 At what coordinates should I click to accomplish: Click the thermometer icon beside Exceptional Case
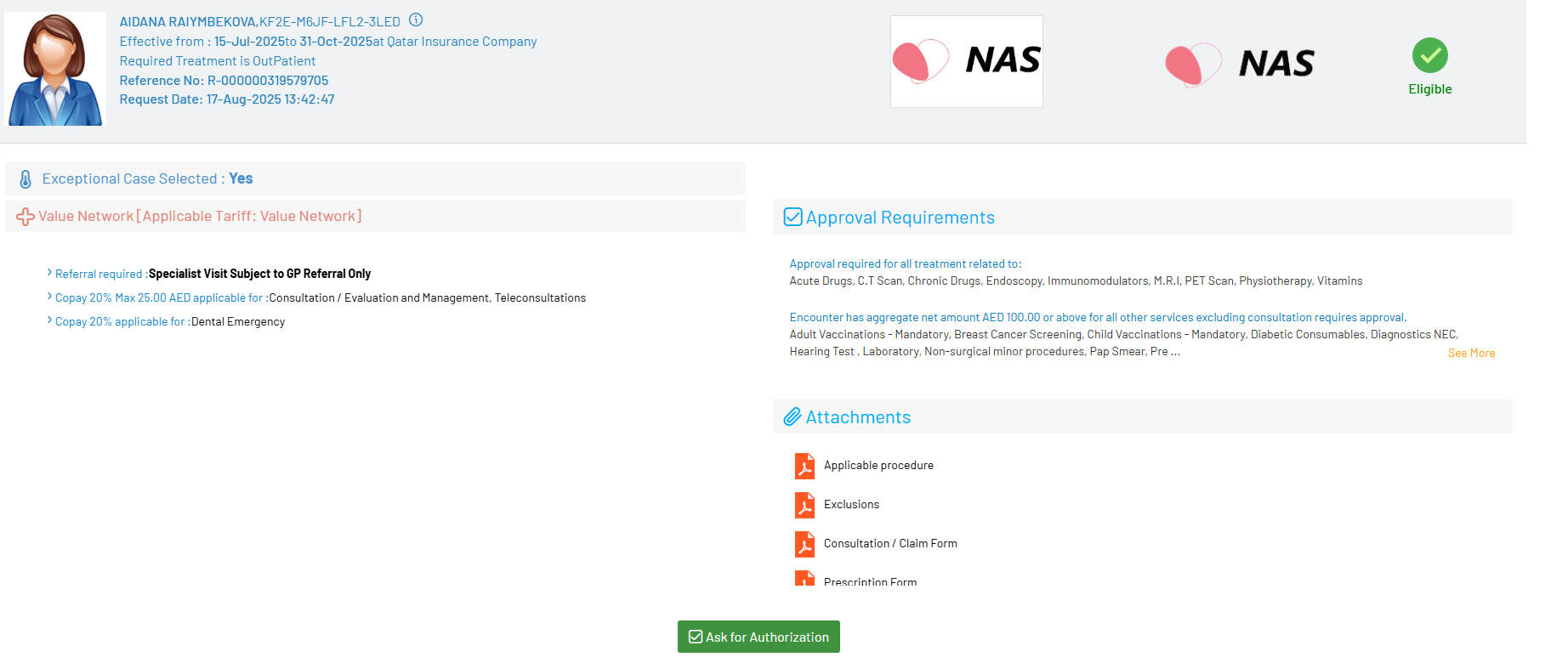(26, 179)
